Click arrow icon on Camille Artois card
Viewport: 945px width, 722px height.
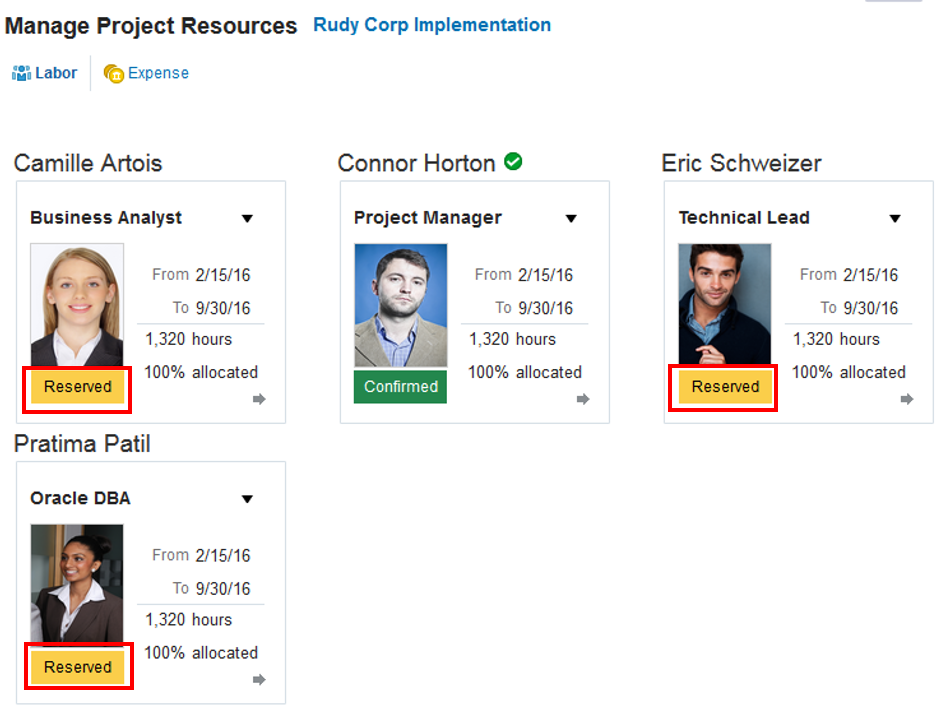(x=259, y=399)
